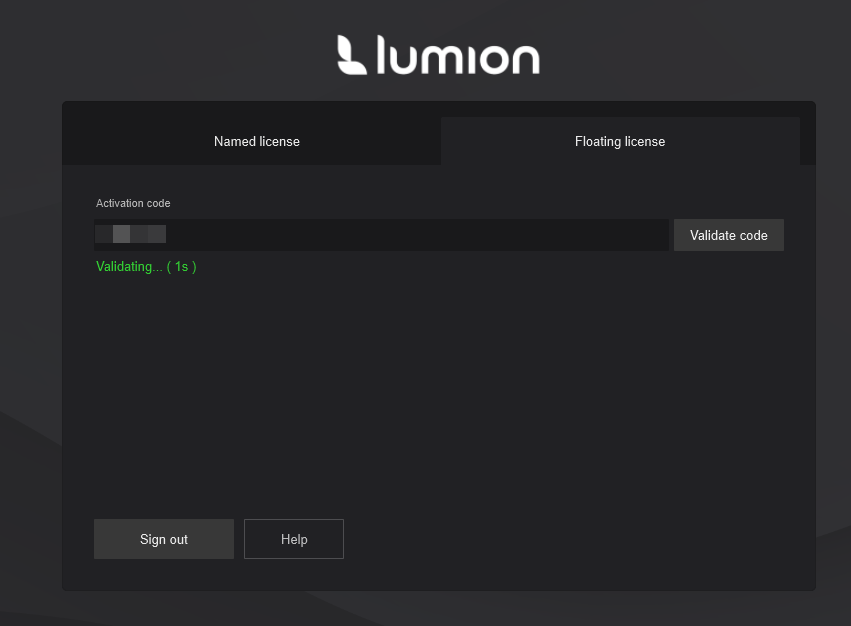This screenshot has height=626, width=851.
Task: Click inside the Activation code input field
Action: pyautogui.click(x=380, y=234)
